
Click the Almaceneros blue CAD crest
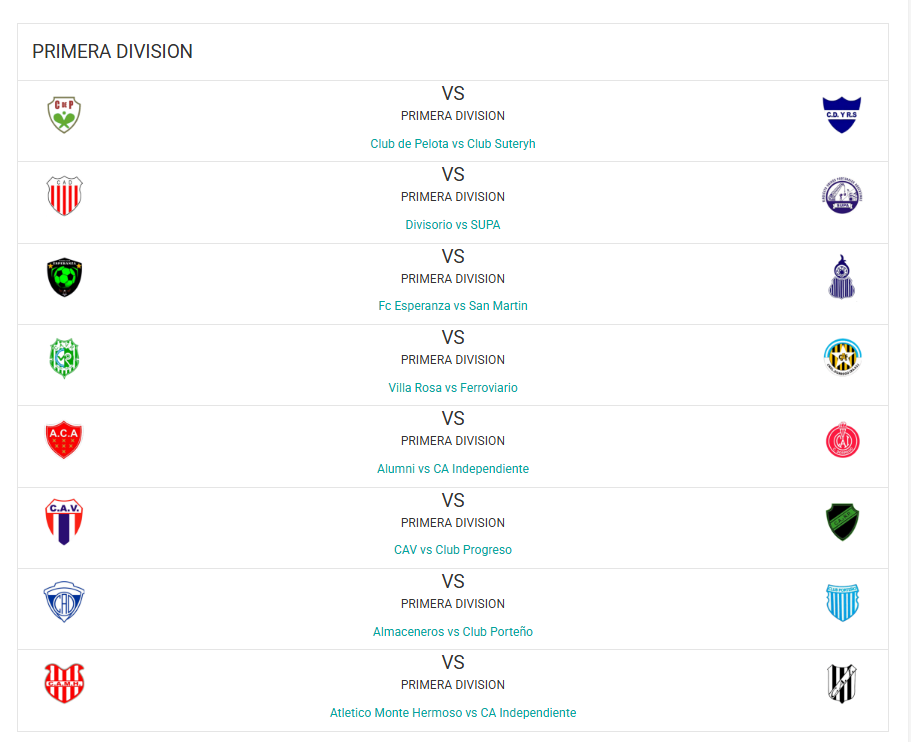(64, 602)
